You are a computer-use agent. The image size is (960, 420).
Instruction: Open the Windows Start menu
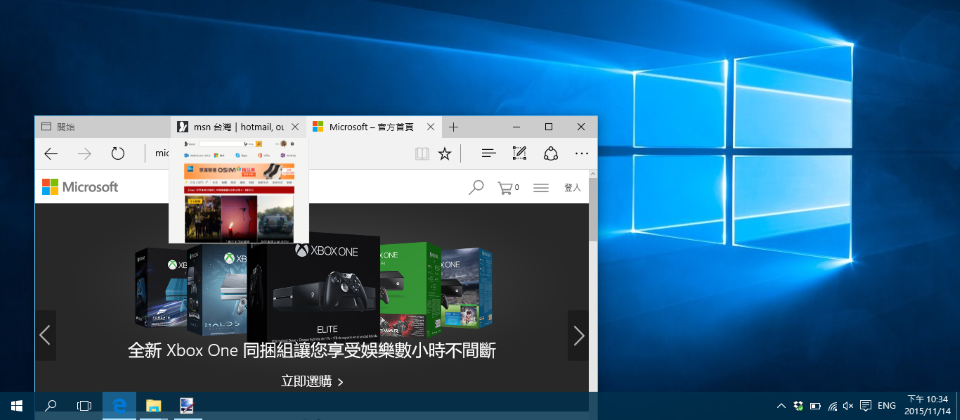(17, 405)
